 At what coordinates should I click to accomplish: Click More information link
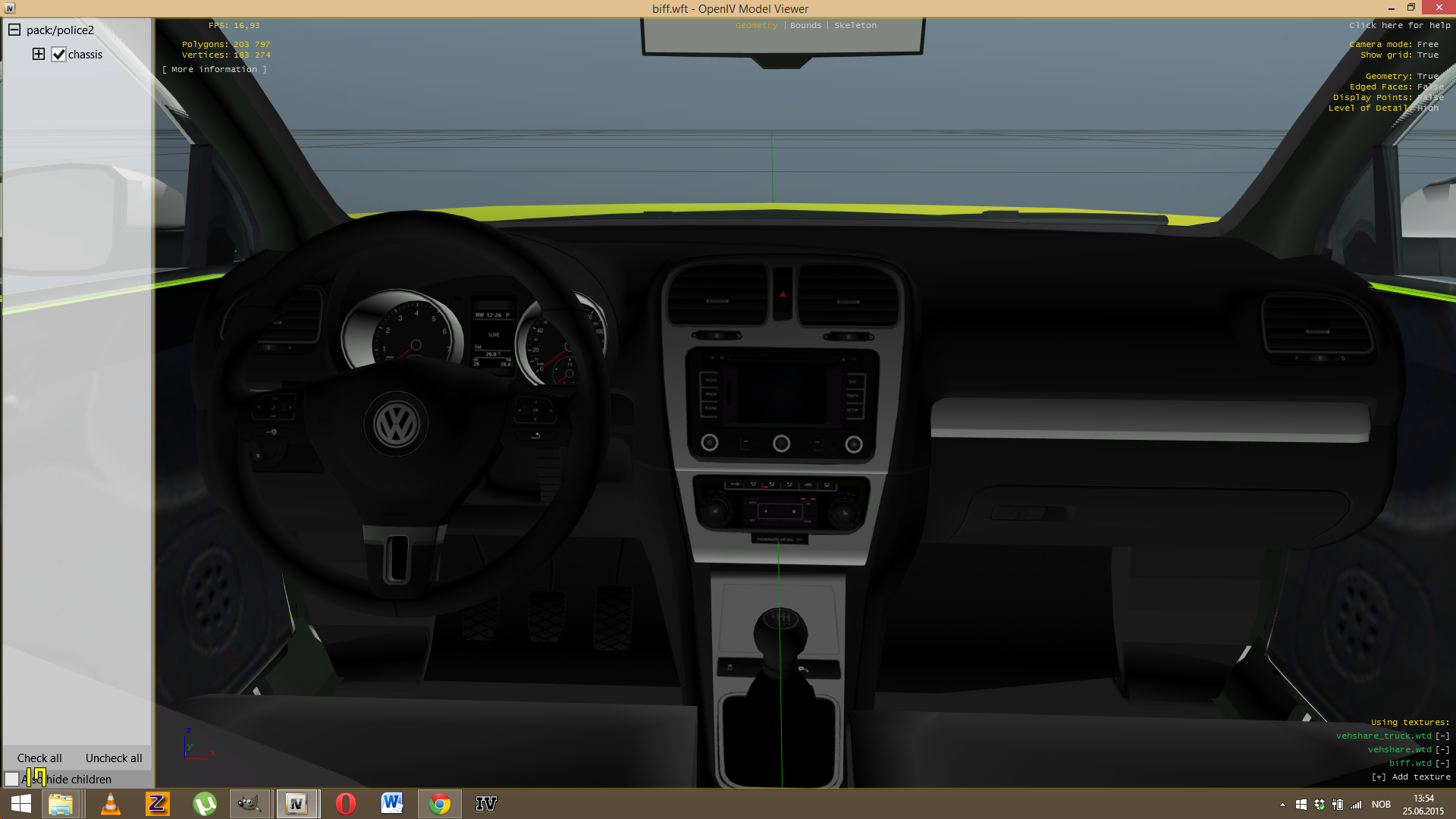214,69
